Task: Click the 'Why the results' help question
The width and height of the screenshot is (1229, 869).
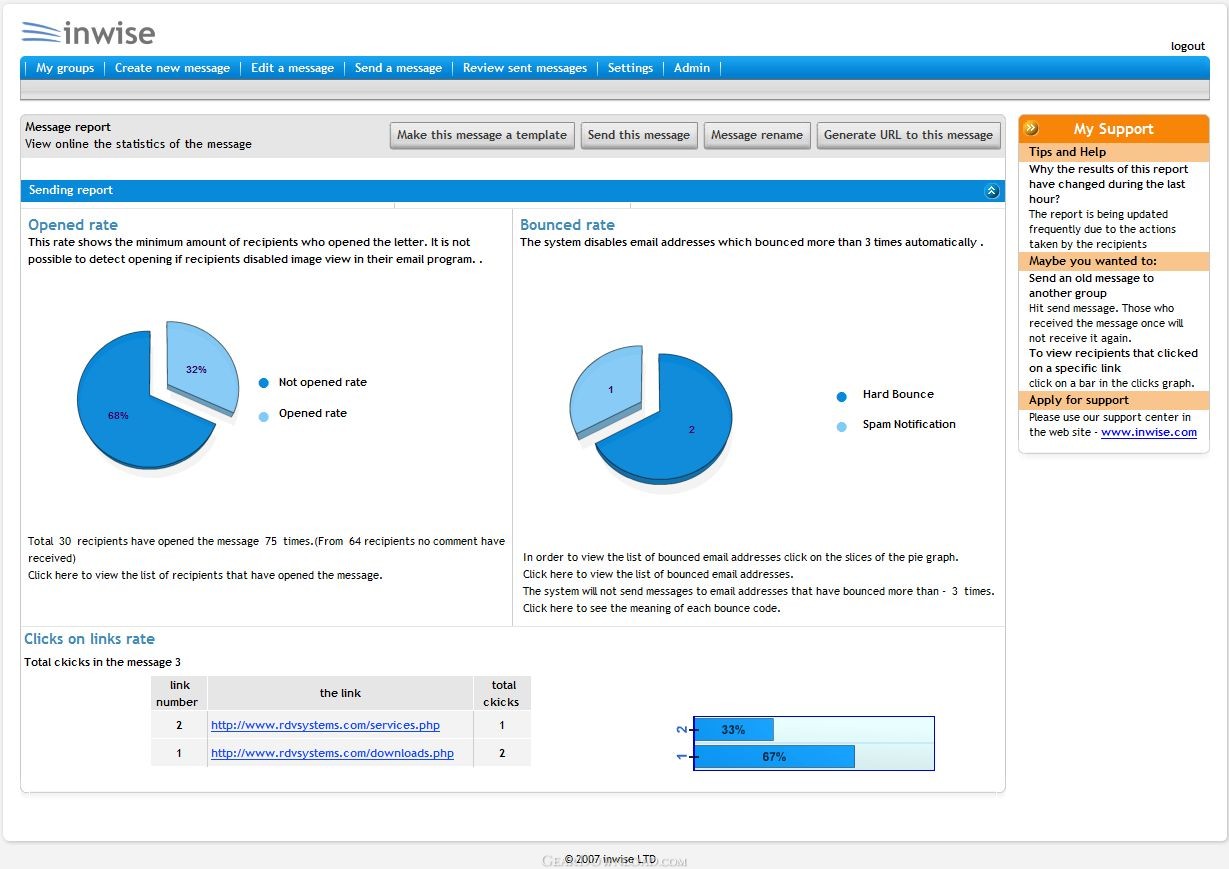Action: click(1109, 184)
